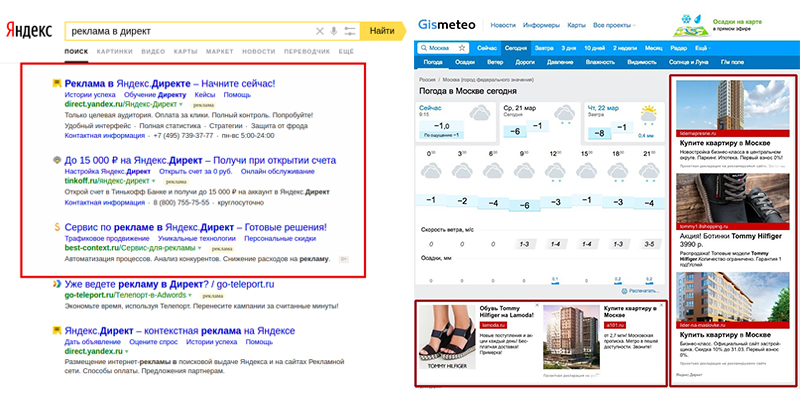Open dropdown arrow next to direct.yandex.ru/Яндекс-Директ

tap(181, 104)
